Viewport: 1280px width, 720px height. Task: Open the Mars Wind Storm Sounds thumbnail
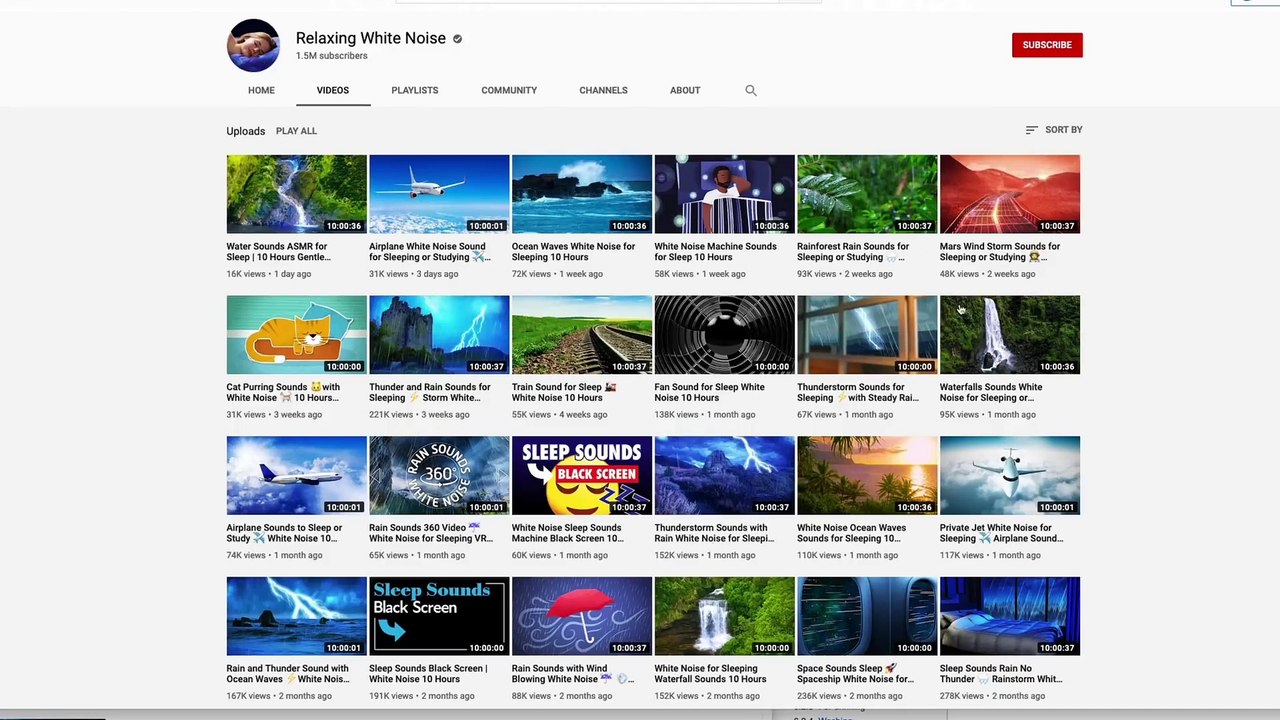click(x=1010, y=194)
